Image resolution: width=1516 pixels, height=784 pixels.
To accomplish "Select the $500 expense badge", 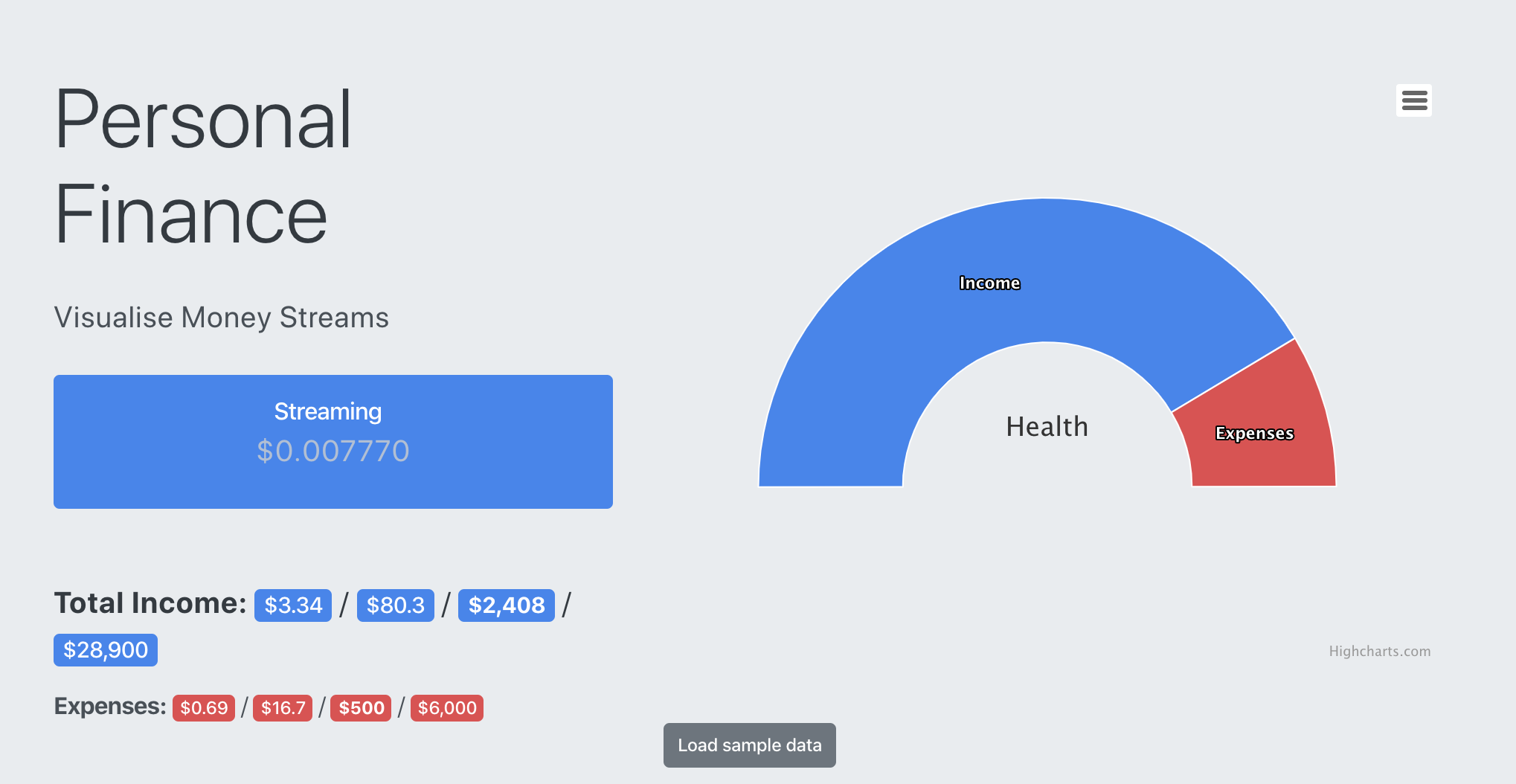I will 361,707.
